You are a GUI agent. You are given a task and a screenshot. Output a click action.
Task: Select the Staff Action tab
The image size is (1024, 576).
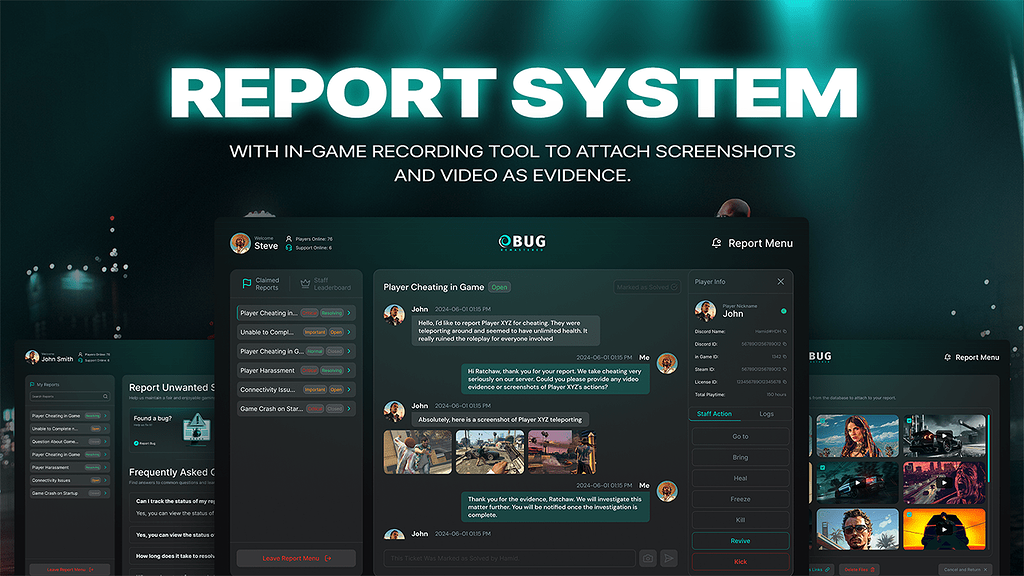[x=714, y=413]
